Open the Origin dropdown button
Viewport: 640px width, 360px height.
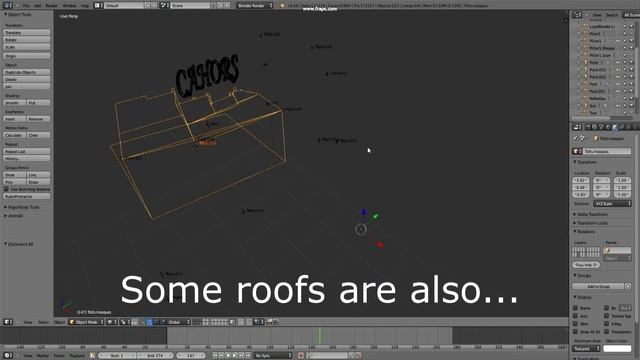(x=27, y=56)
